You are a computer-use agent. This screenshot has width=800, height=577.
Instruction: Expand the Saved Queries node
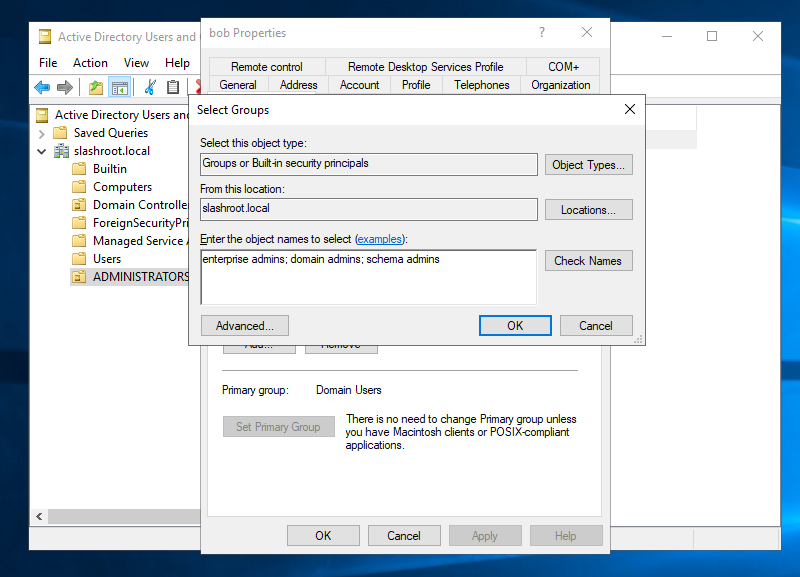41,133
